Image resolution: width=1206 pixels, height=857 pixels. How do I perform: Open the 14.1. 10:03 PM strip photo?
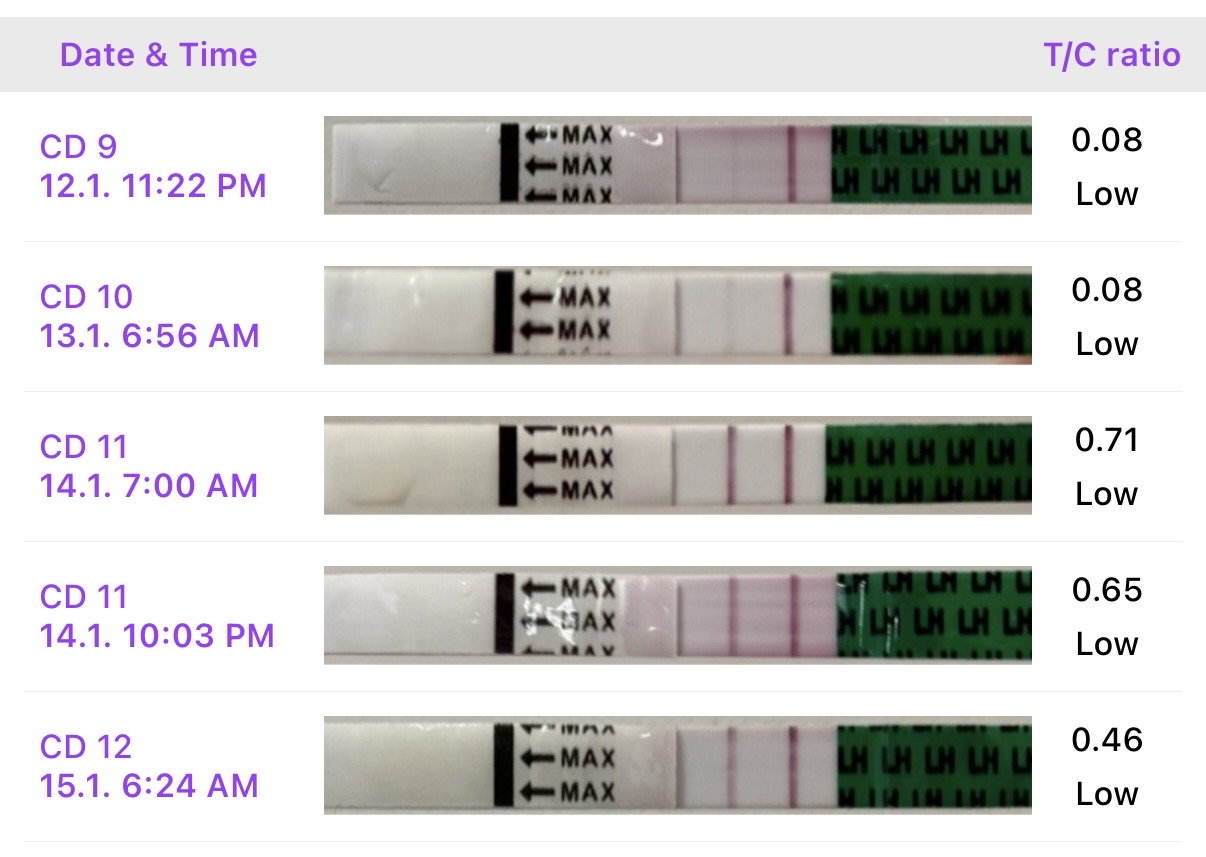pyautogui.click(x=677, y=616)
